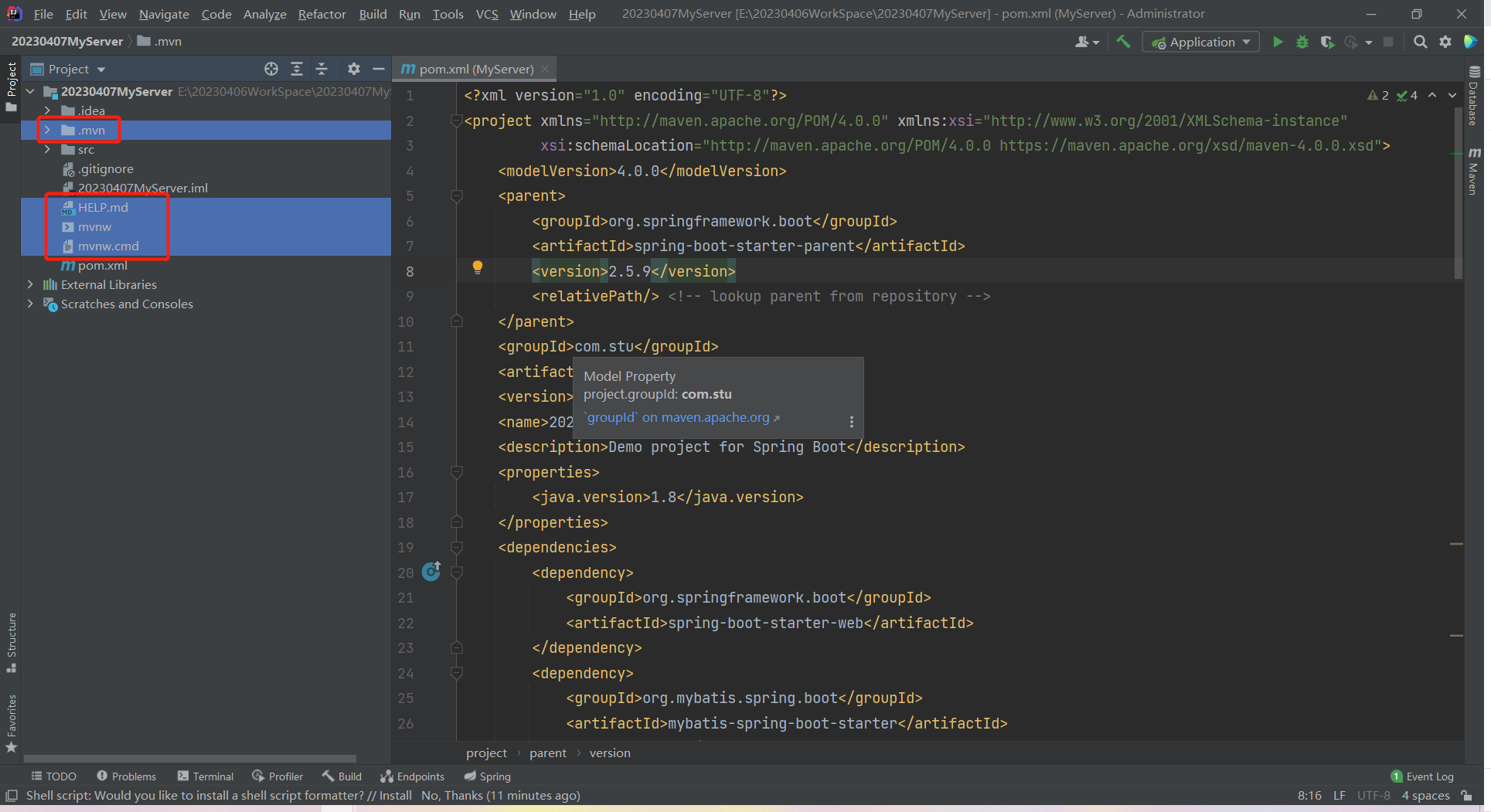Screen dimensions: 1491x812
Task: Click the Debug bug icon
Action: point(1302,42)
